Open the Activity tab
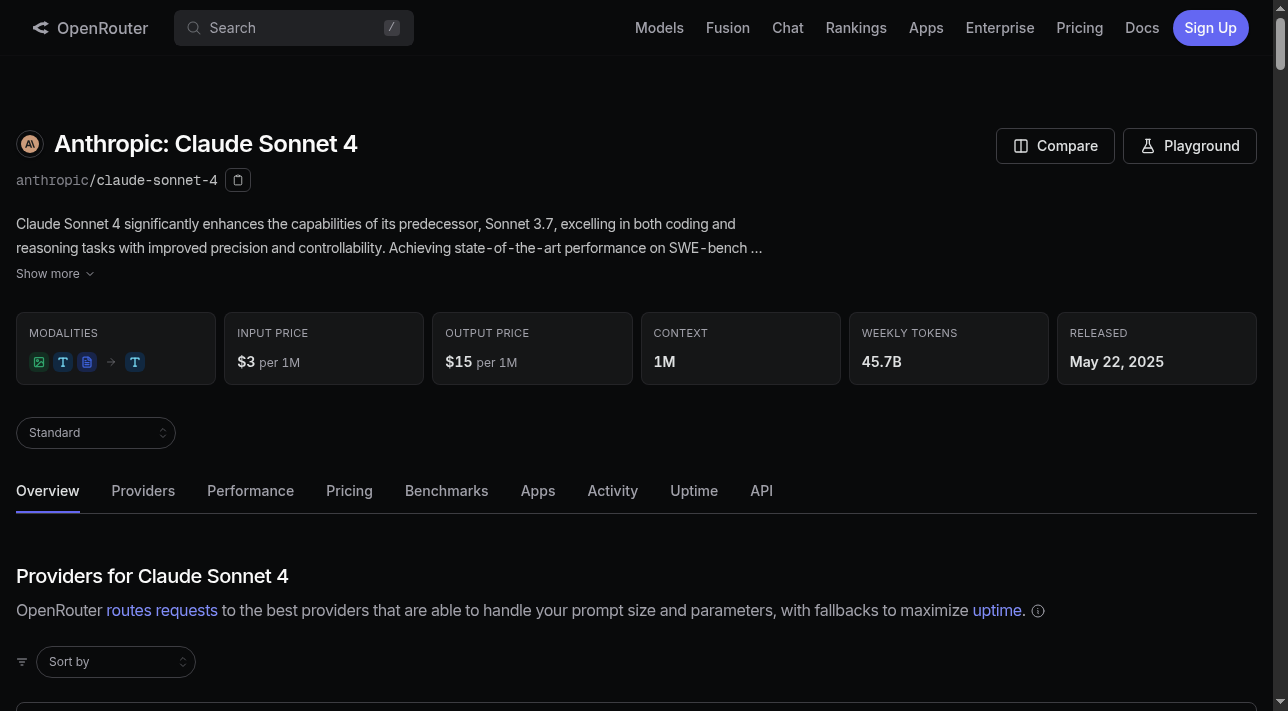Viewport: 1288px width, 711px height. pyautogui.click(x=613, y=491)
